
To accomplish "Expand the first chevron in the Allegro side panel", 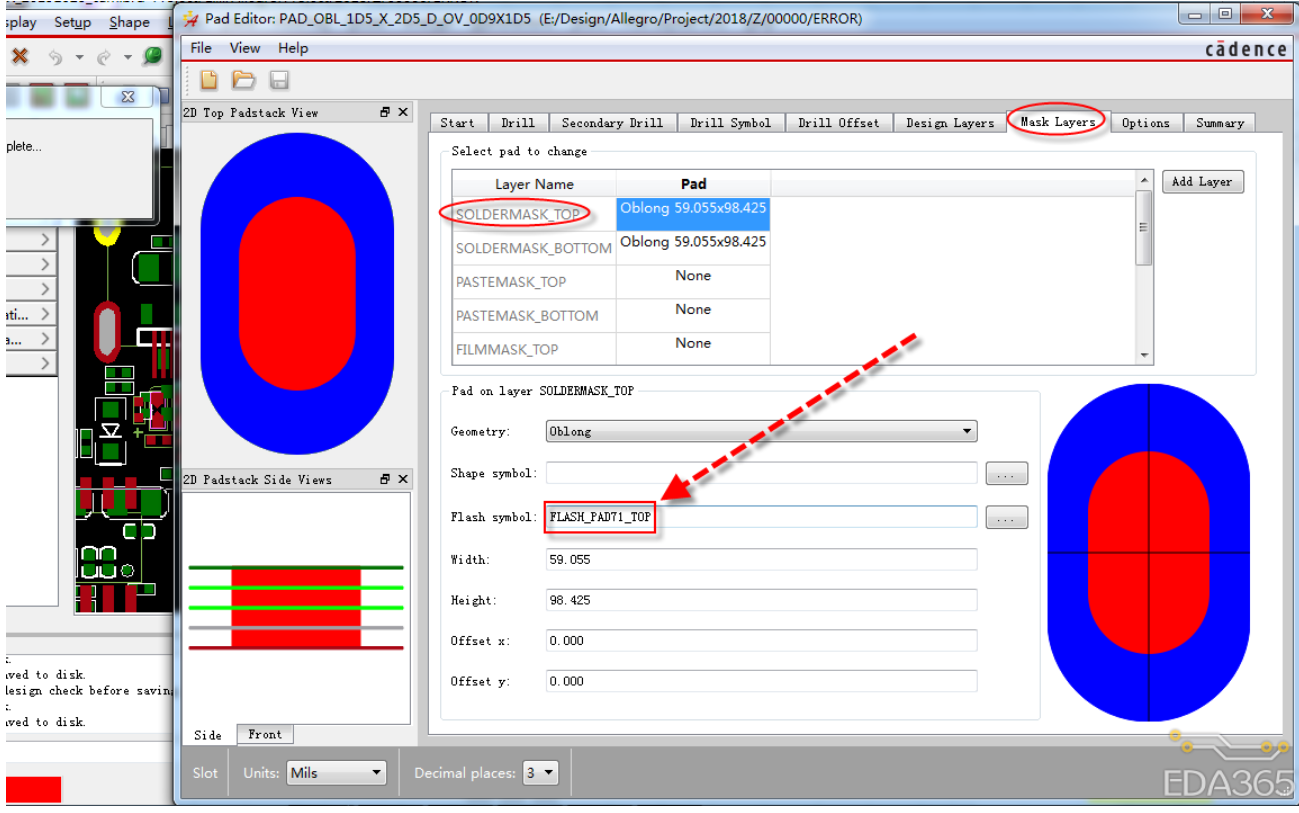I will tap(46, 240).
